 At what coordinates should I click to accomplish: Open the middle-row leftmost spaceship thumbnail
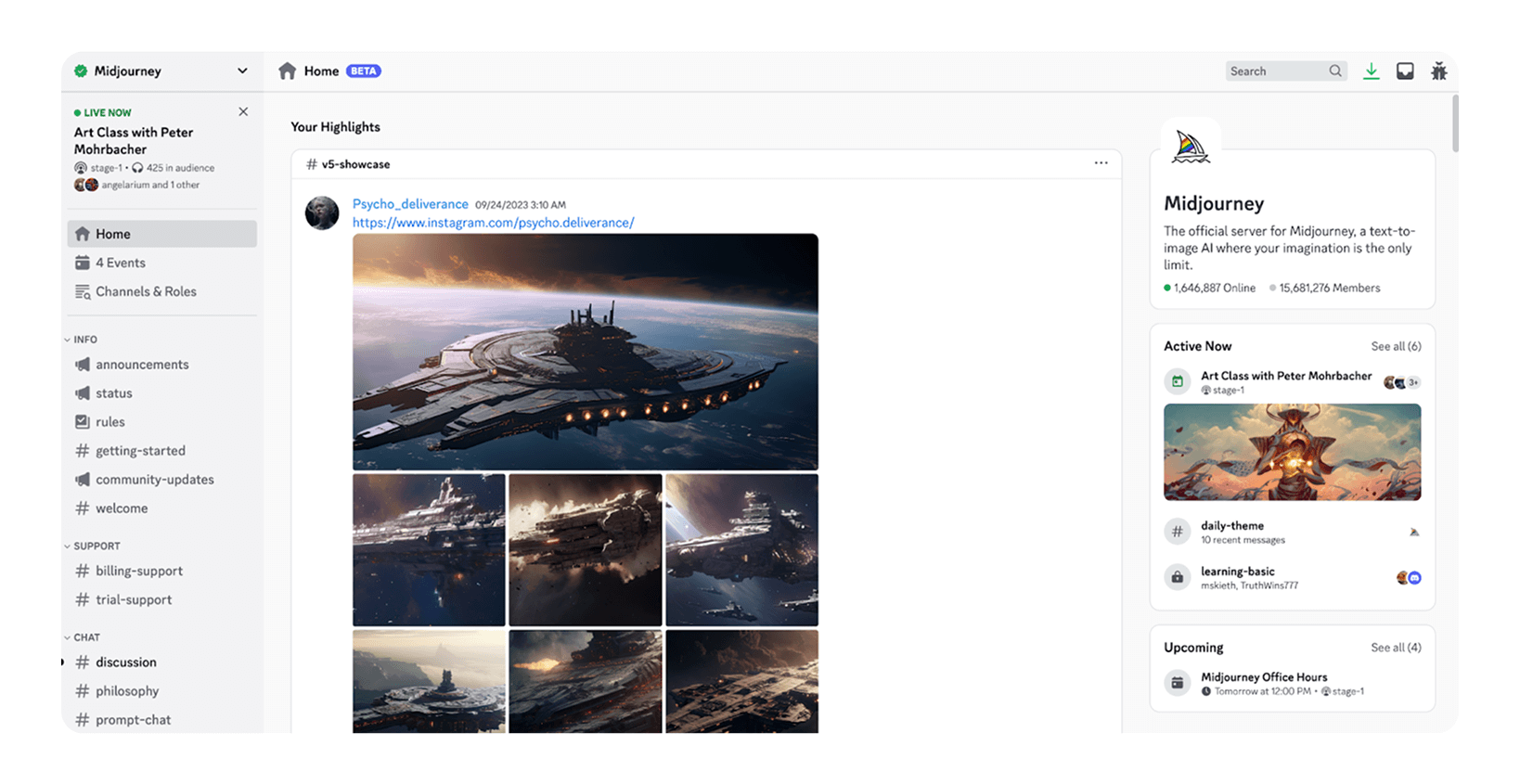[x=429, y=550]
